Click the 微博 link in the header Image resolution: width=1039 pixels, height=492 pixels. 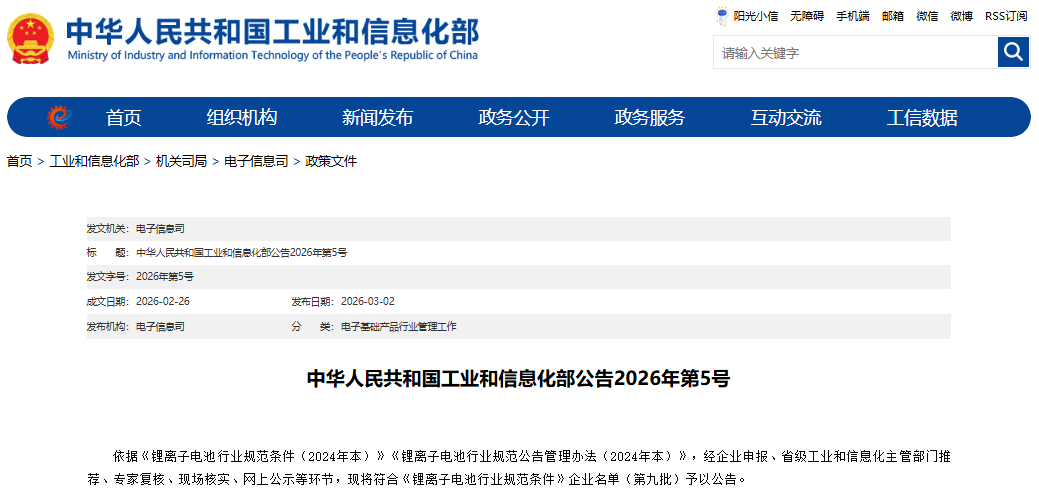tap(961, 16)
